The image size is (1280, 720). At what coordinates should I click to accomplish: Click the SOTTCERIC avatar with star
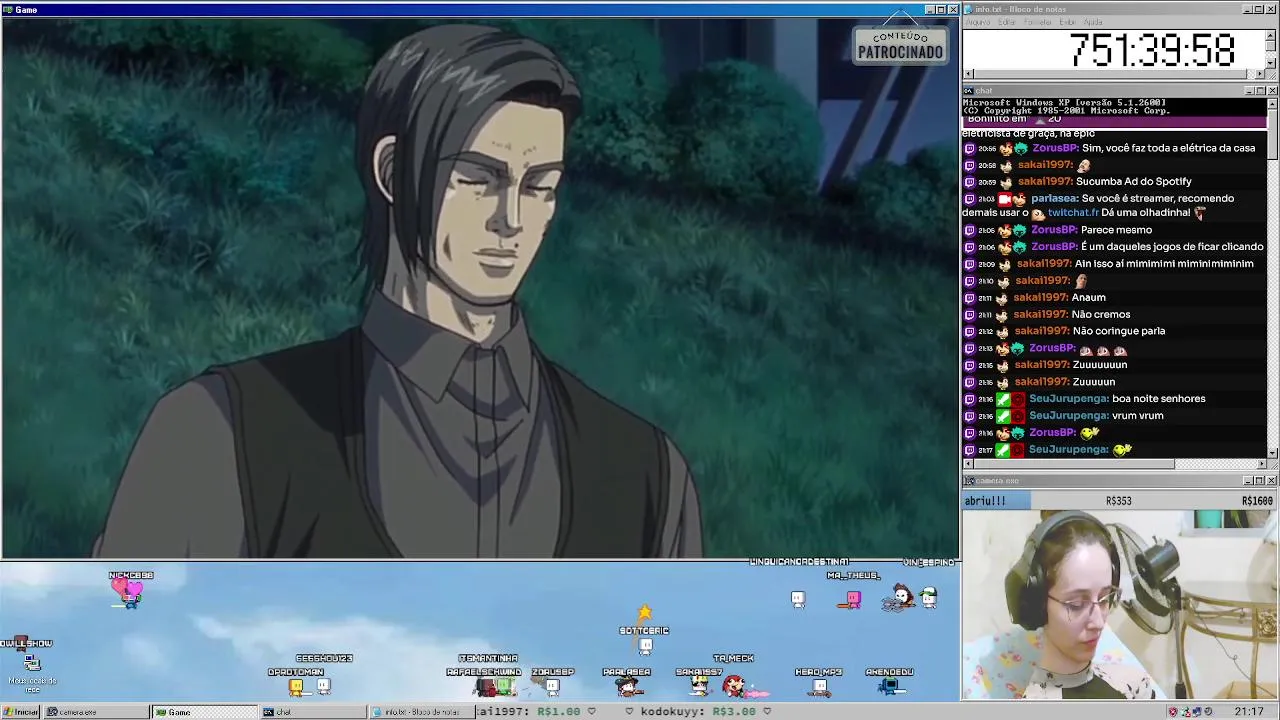click(x=645, y=646)
